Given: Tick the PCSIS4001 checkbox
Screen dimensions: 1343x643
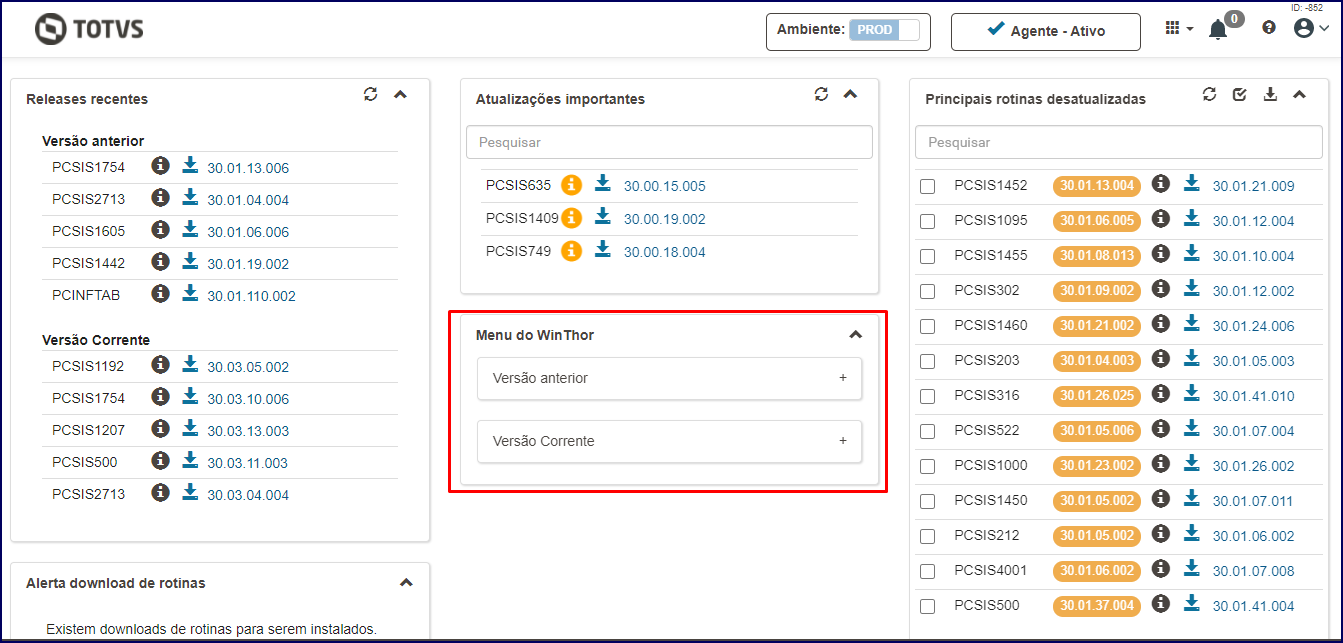Looking at the screenshot, I should (x=928, y=571).
